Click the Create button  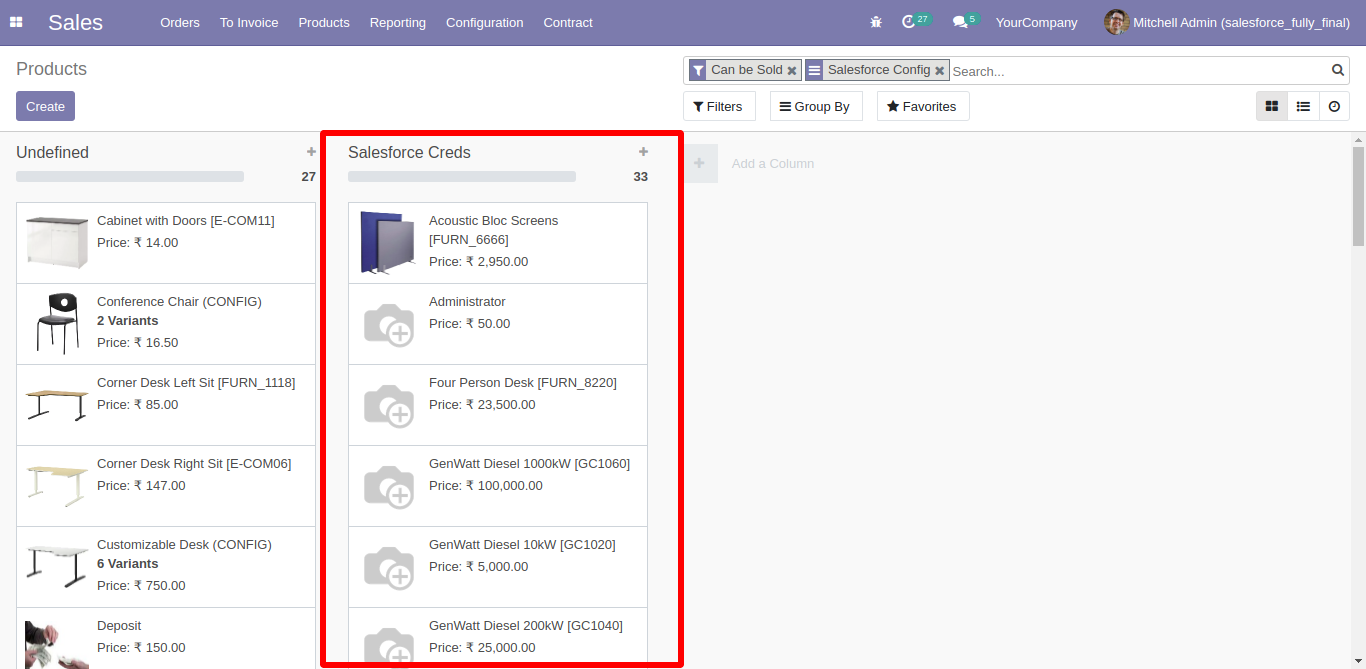45,106
